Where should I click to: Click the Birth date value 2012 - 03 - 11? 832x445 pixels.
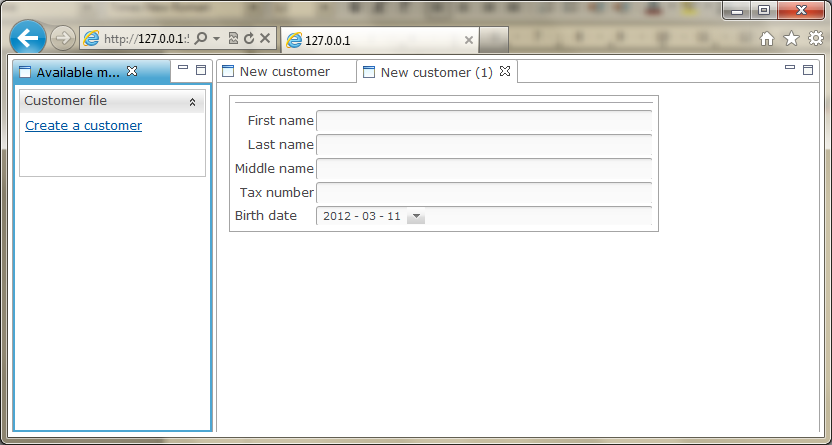tap(362, 216)
